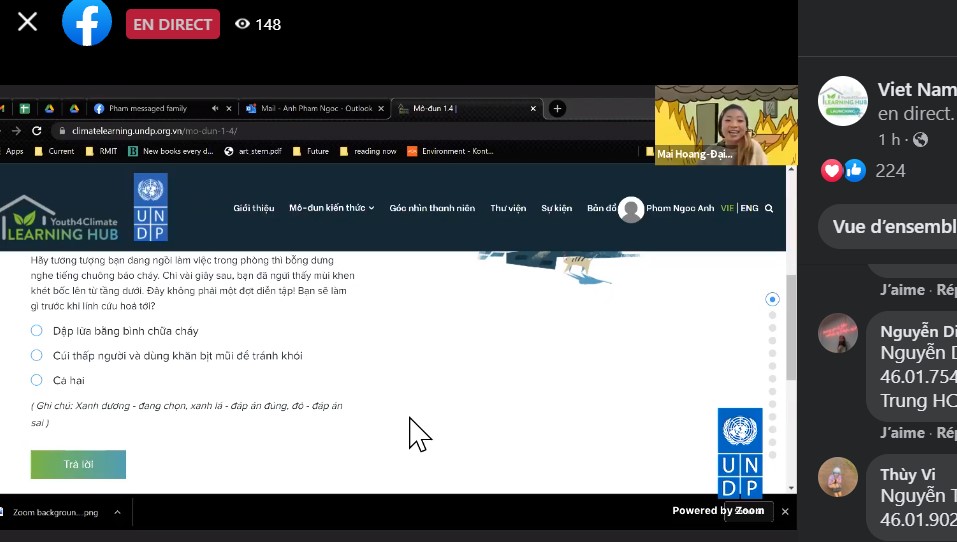Open the 'RMIT' bookmark folder
This screenshot has width=957, height=542.
click(101, 151)
